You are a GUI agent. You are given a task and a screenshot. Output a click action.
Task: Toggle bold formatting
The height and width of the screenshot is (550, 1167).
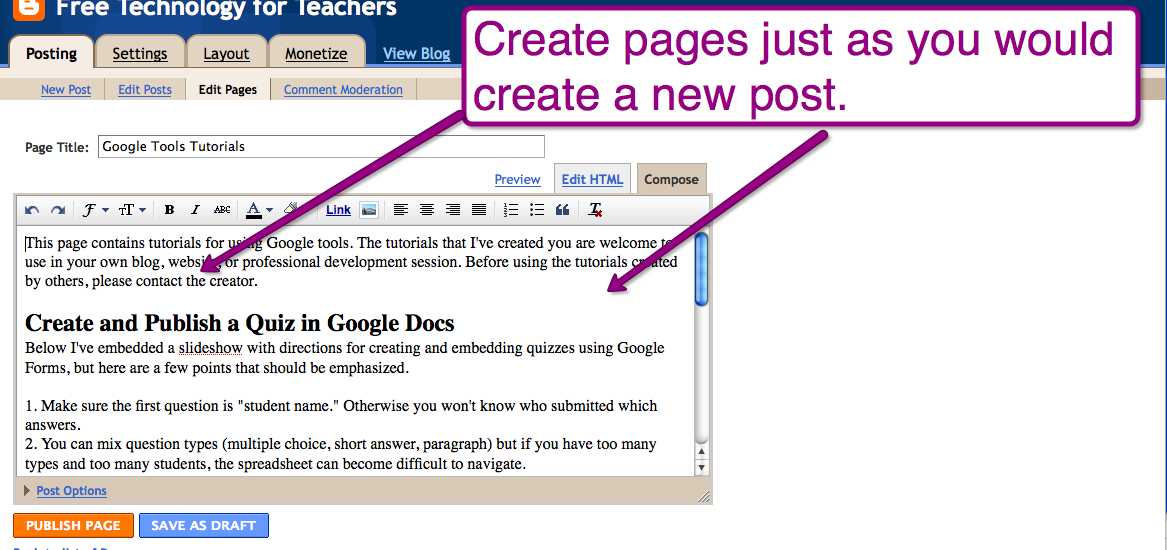click(169, 211)
